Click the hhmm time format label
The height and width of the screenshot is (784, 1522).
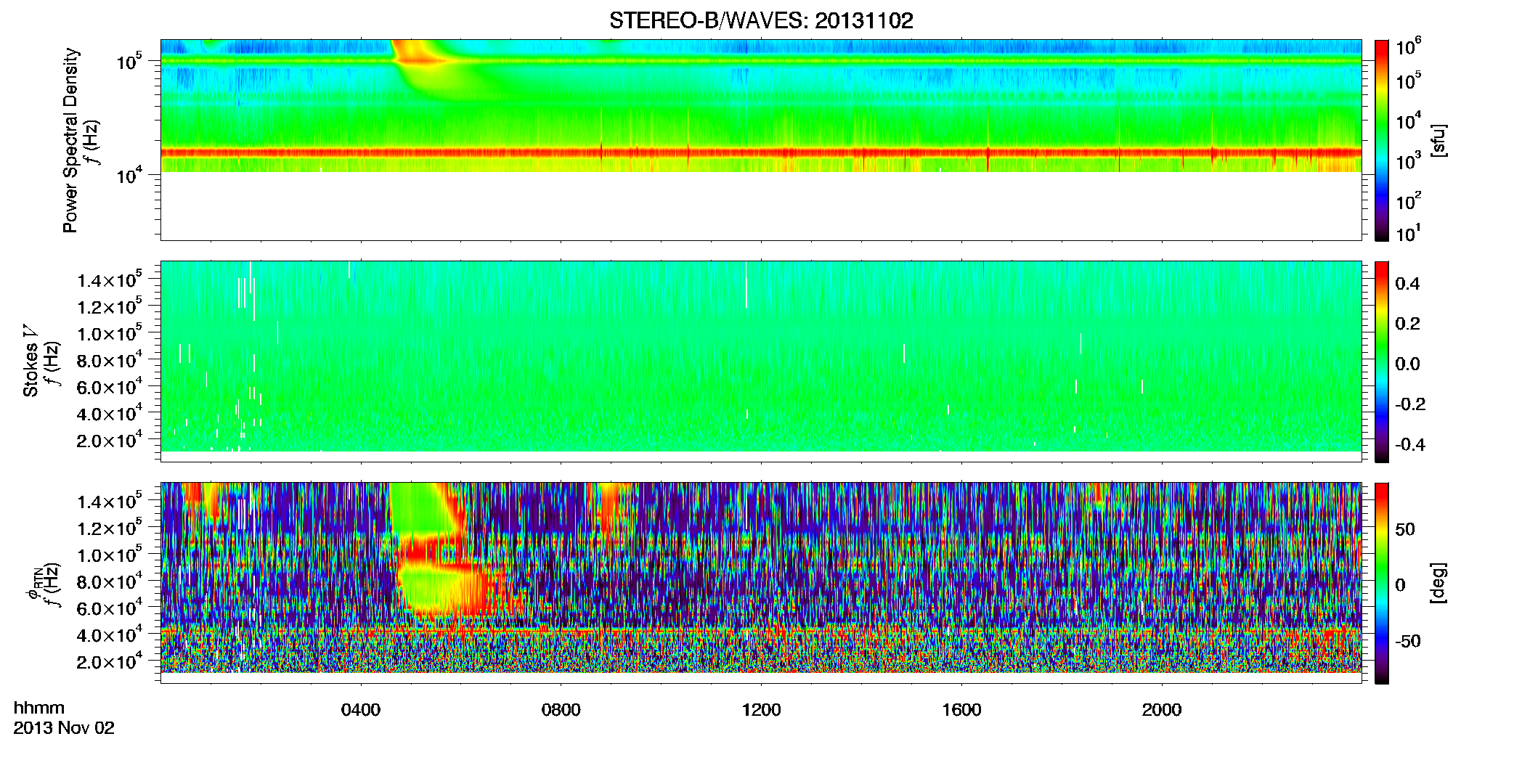click(39, 708)
